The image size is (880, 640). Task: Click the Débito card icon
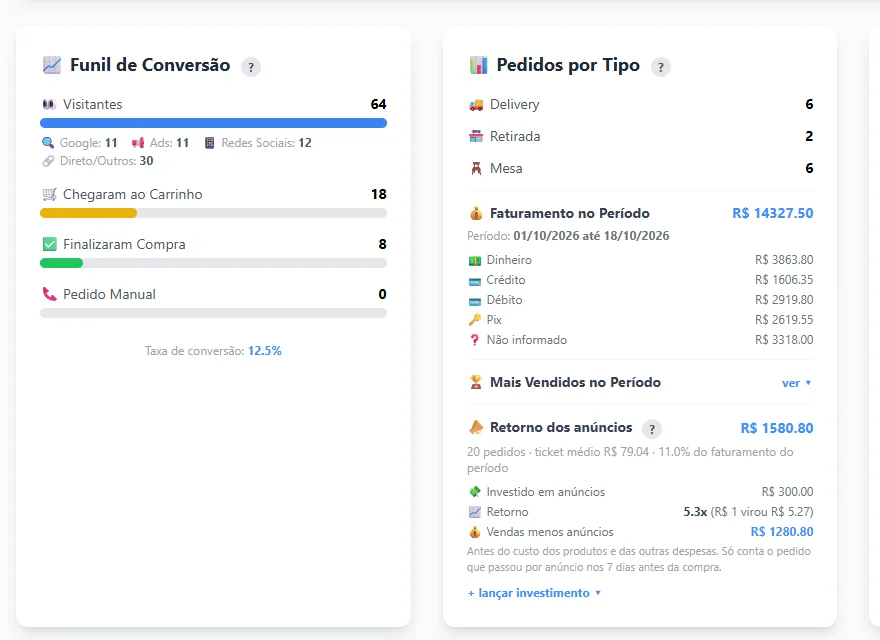coord(475,301)
